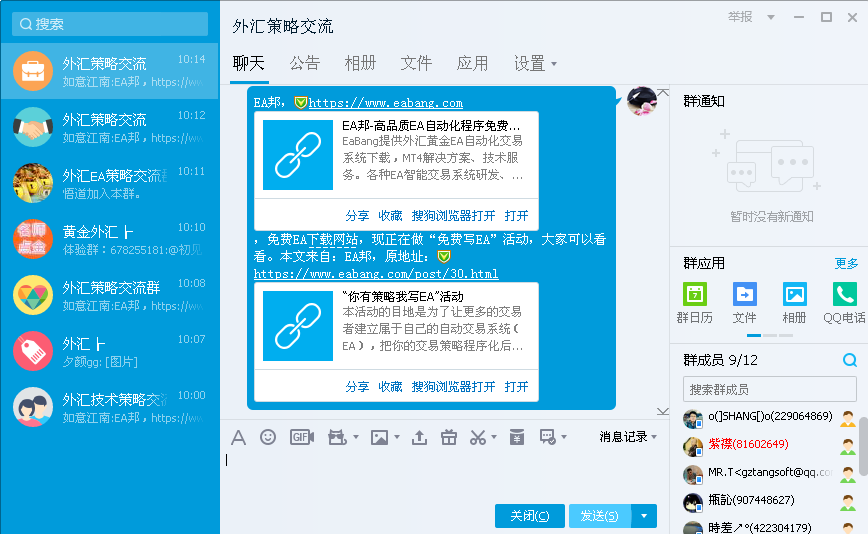Open the emoji smiley picker

[x=268, y=437]
